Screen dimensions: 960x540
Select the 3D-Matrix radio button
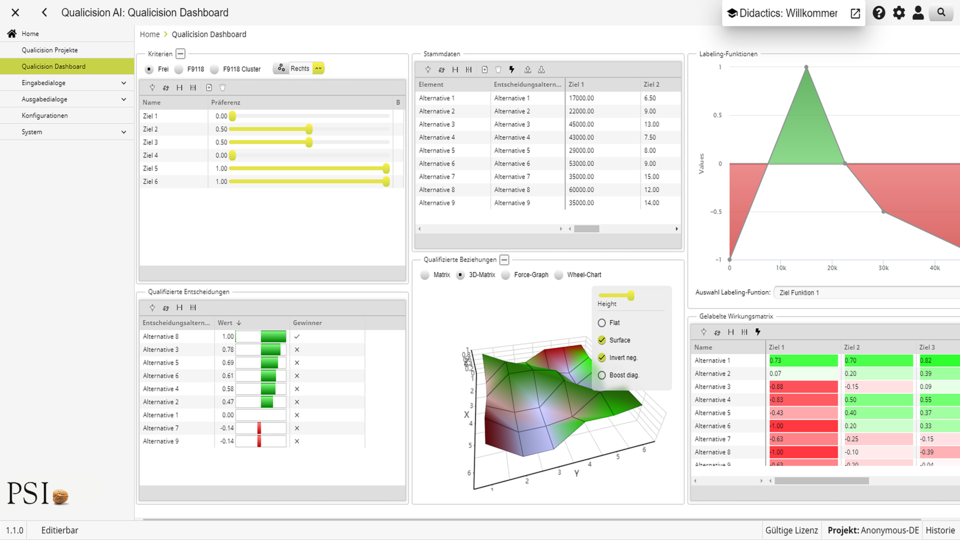click(460, 275)
